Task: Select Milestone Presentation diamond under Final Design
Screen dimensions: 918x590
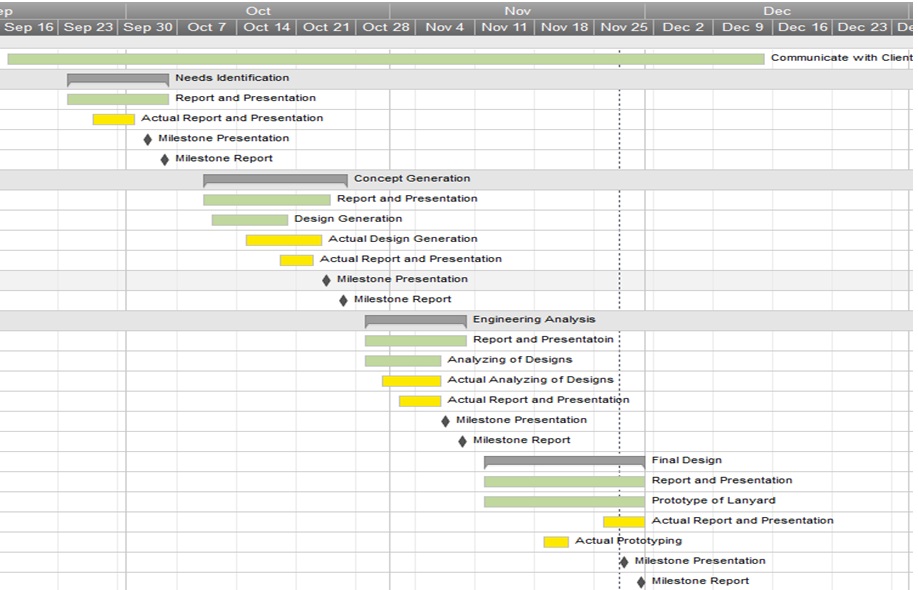Action: (x=624, y=562)
